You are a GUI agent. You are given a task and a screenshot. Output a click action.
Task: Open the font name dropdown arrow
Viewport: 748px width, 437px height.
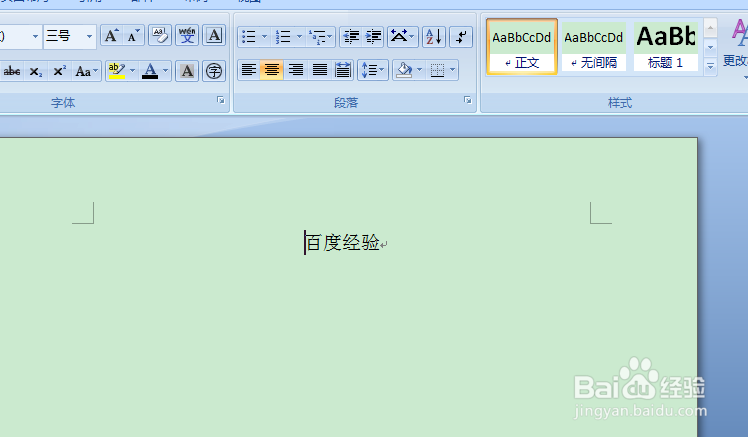tap(35, 36)
